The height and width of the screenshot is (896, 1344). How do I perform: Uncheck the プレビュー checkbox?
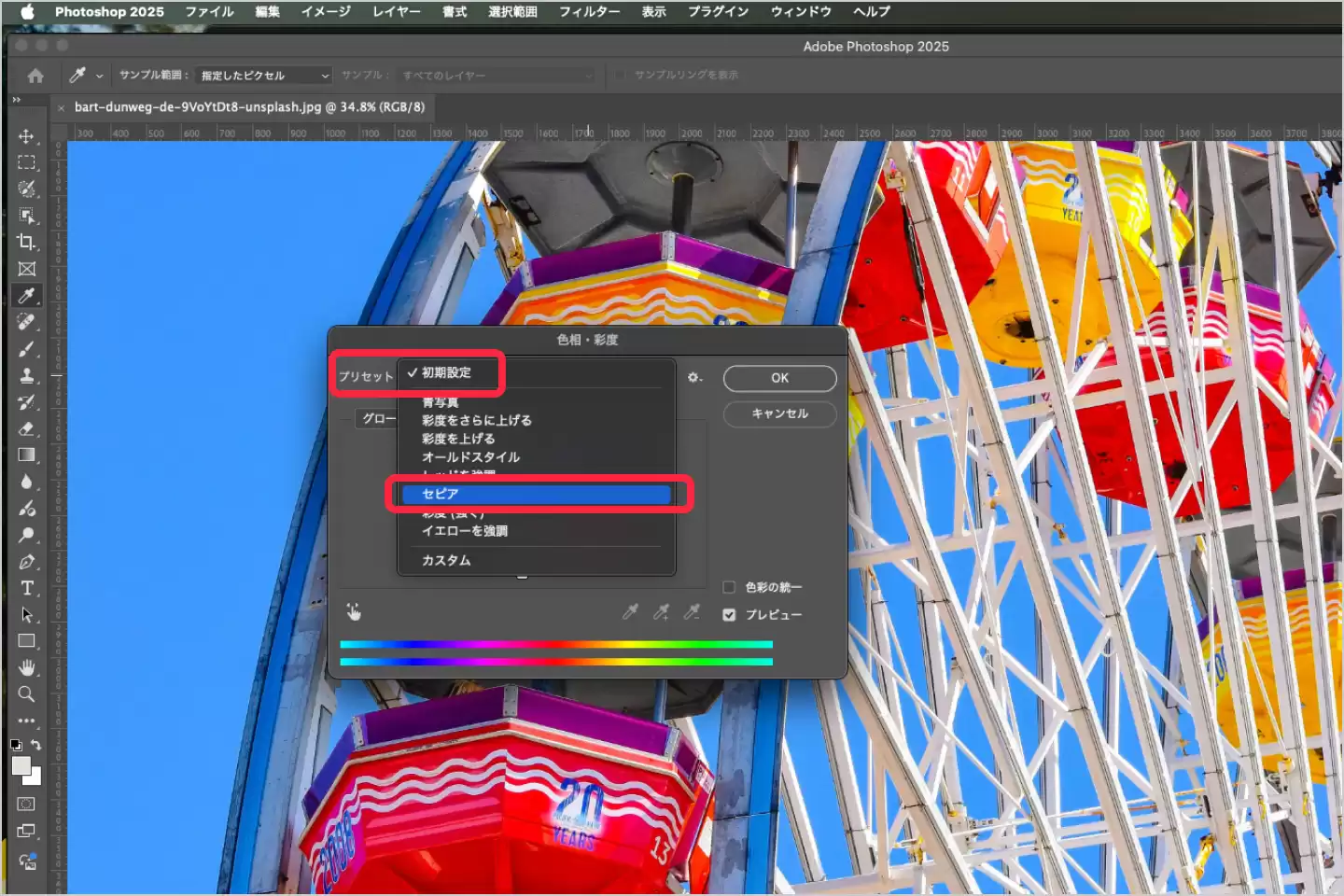(729, 615)
